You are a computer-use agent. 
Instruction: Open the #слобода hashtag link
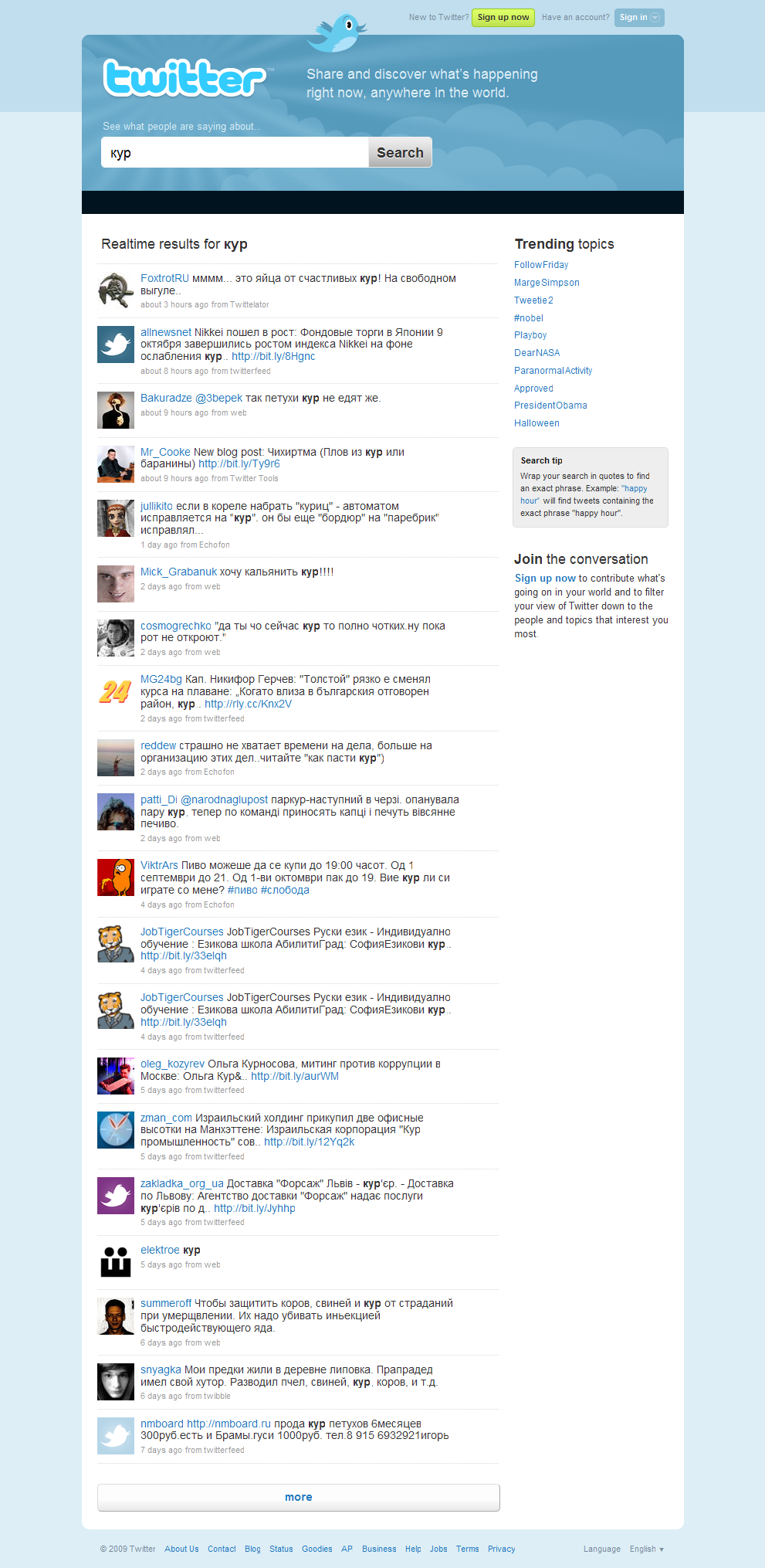(x=285, y=890)
